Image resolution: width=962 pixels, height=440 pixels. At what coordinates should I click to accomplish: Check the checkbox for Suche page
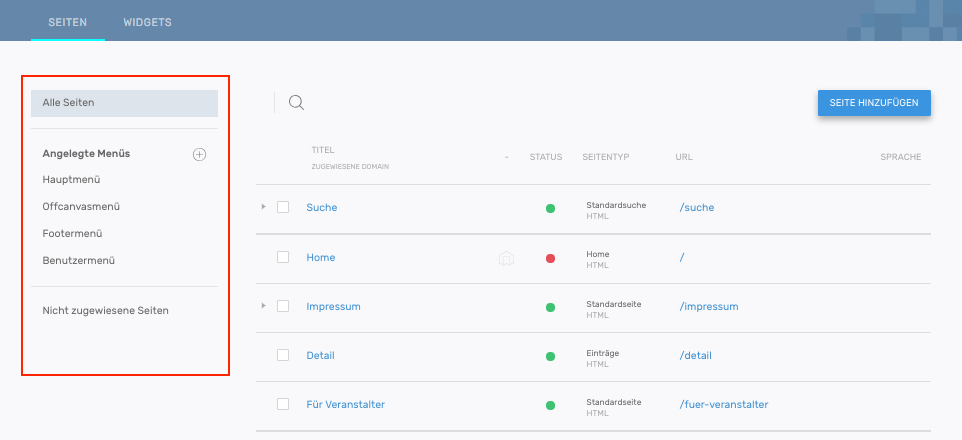tap(283, 207)
